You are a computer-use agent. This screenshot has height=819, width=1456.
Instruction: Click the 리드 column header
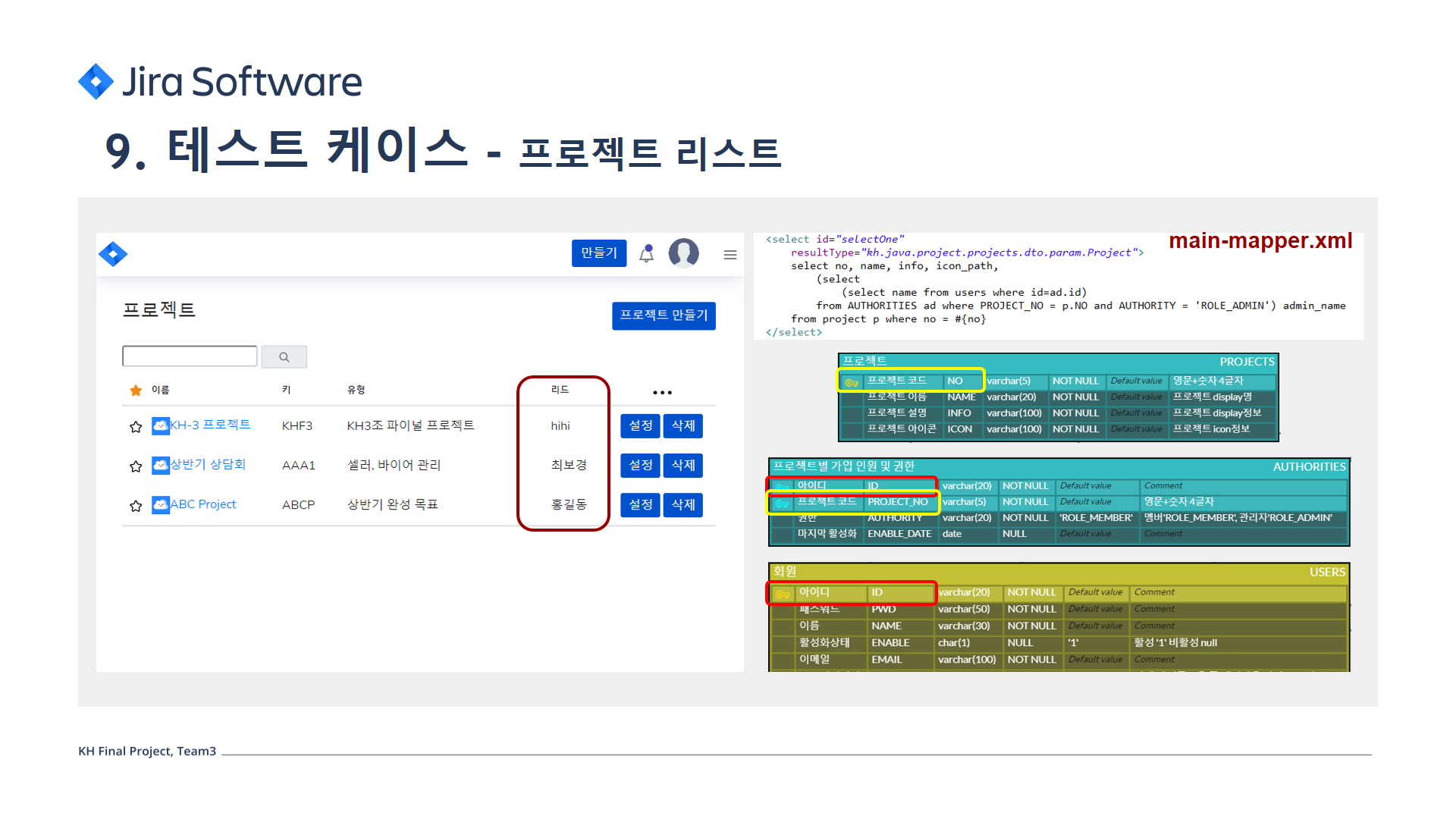coord(560,390)
